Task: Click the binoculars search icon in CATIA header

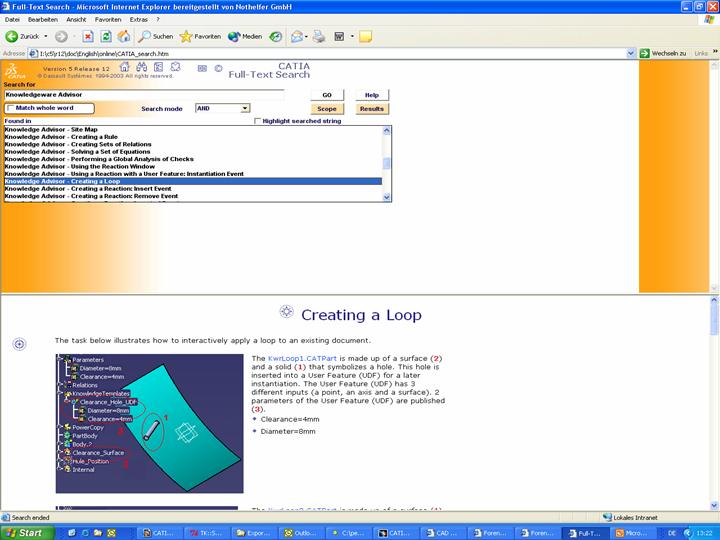Action: [141, 68]
